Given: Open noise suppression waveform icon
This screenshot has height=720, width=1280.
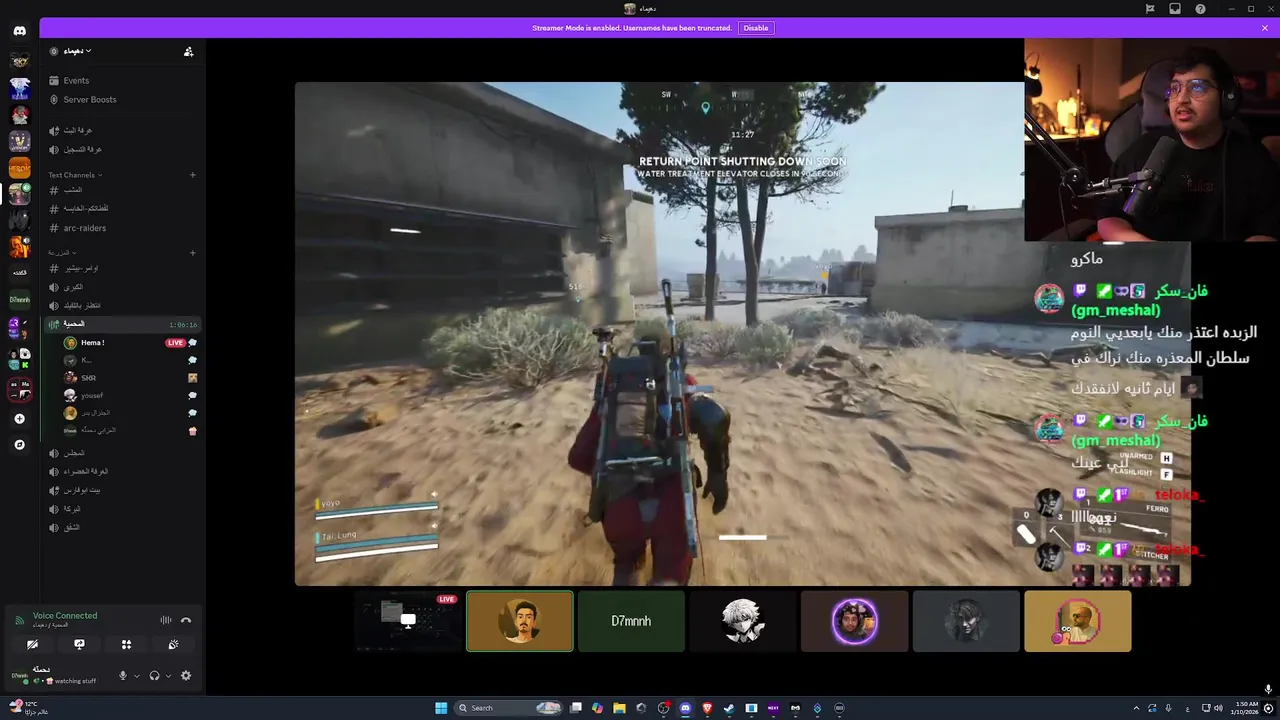Looking at the screenshot, I should pyautogui.click(x=165, y=620).
